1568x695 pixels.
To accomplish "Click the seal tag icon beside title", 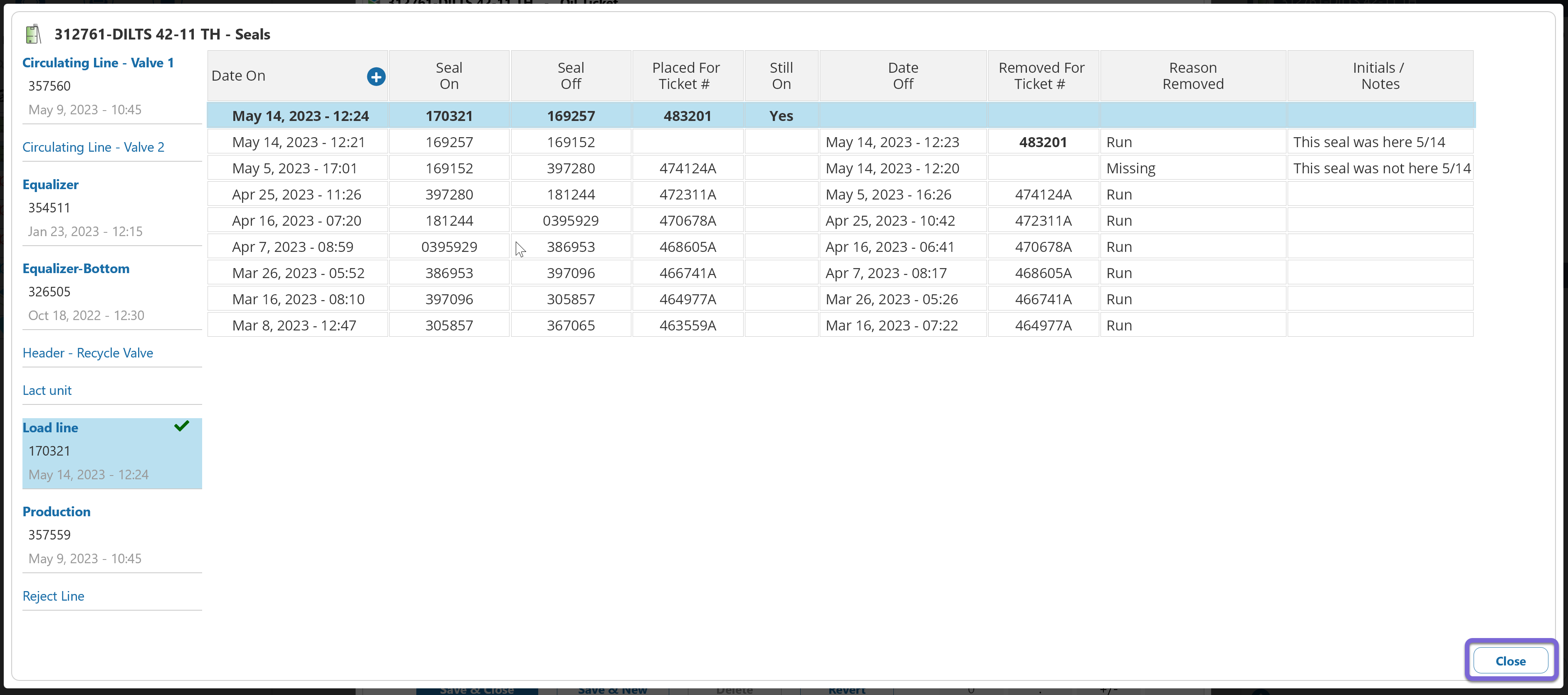I will coord(33,34).
